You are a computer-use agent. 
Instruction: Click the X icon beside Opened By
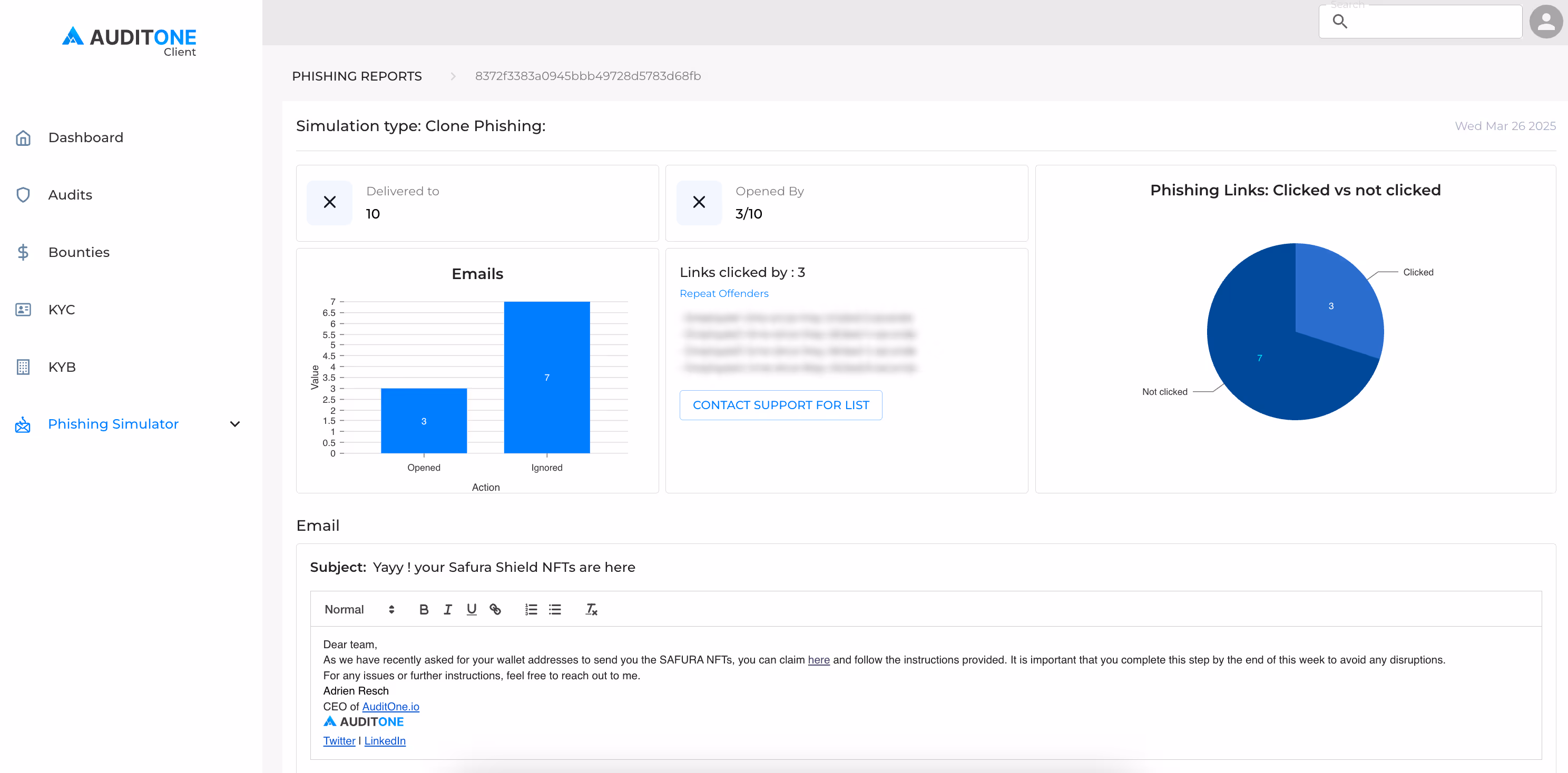[699, 203]
